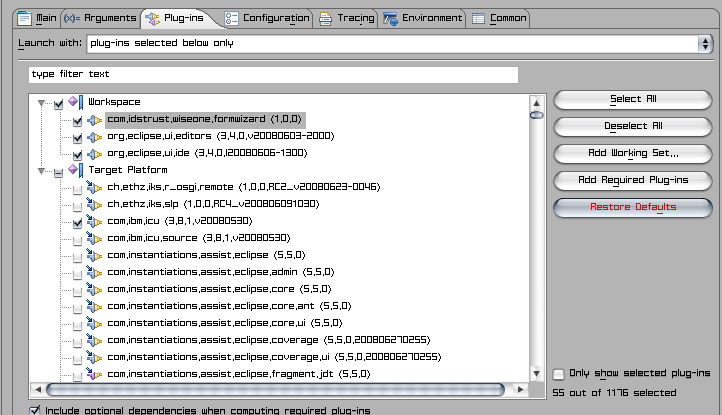The image size is (722, 415).
Task: Uncheck com.idstrust.wiseone.formwizard checkbox
Action: pos(77,122)
